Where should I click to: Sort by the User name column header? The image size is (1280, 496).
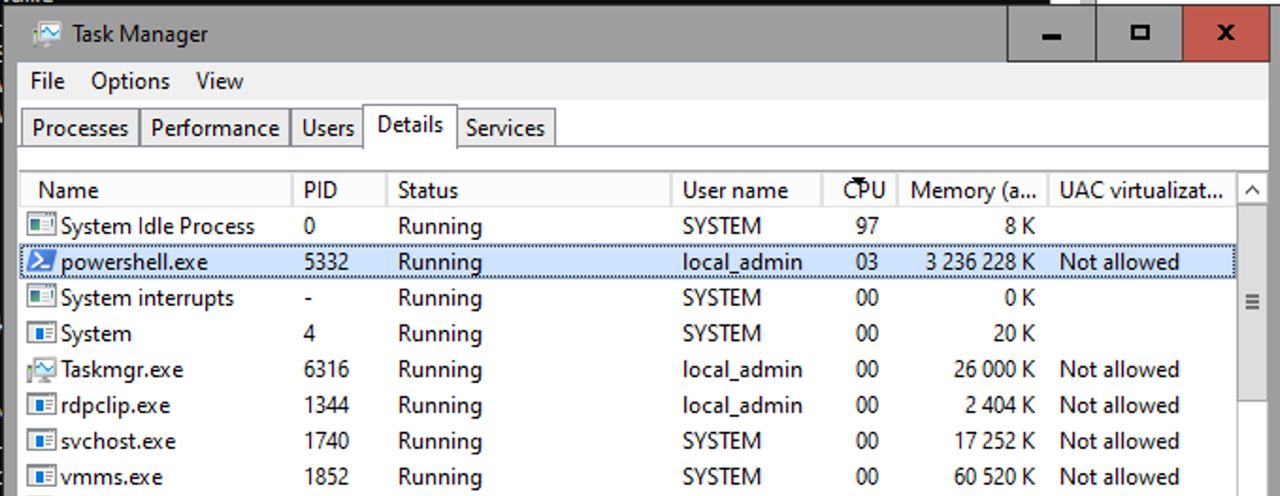point(747,190)
